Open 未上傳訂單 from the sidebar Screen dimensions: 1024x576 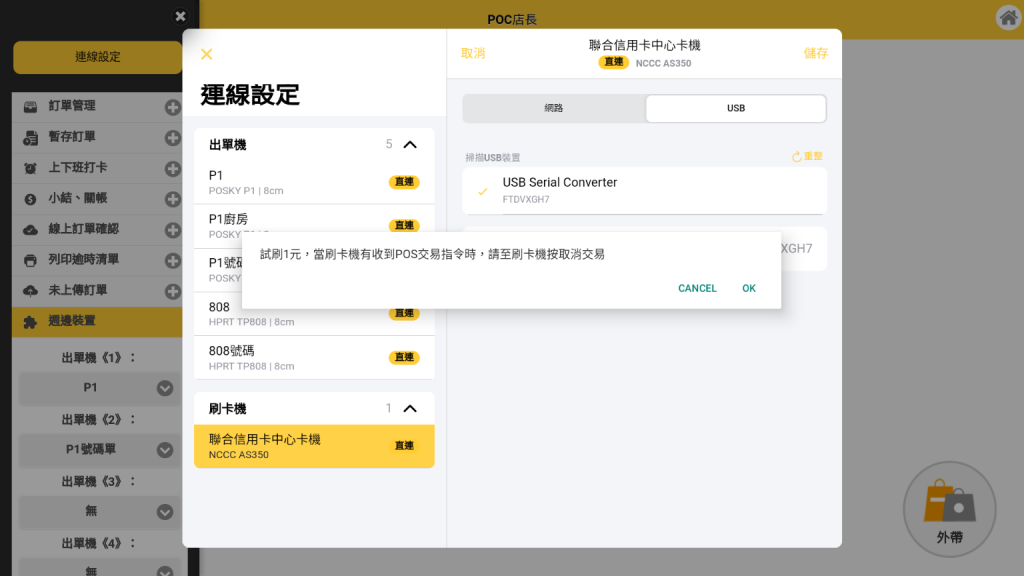(78, 290)
